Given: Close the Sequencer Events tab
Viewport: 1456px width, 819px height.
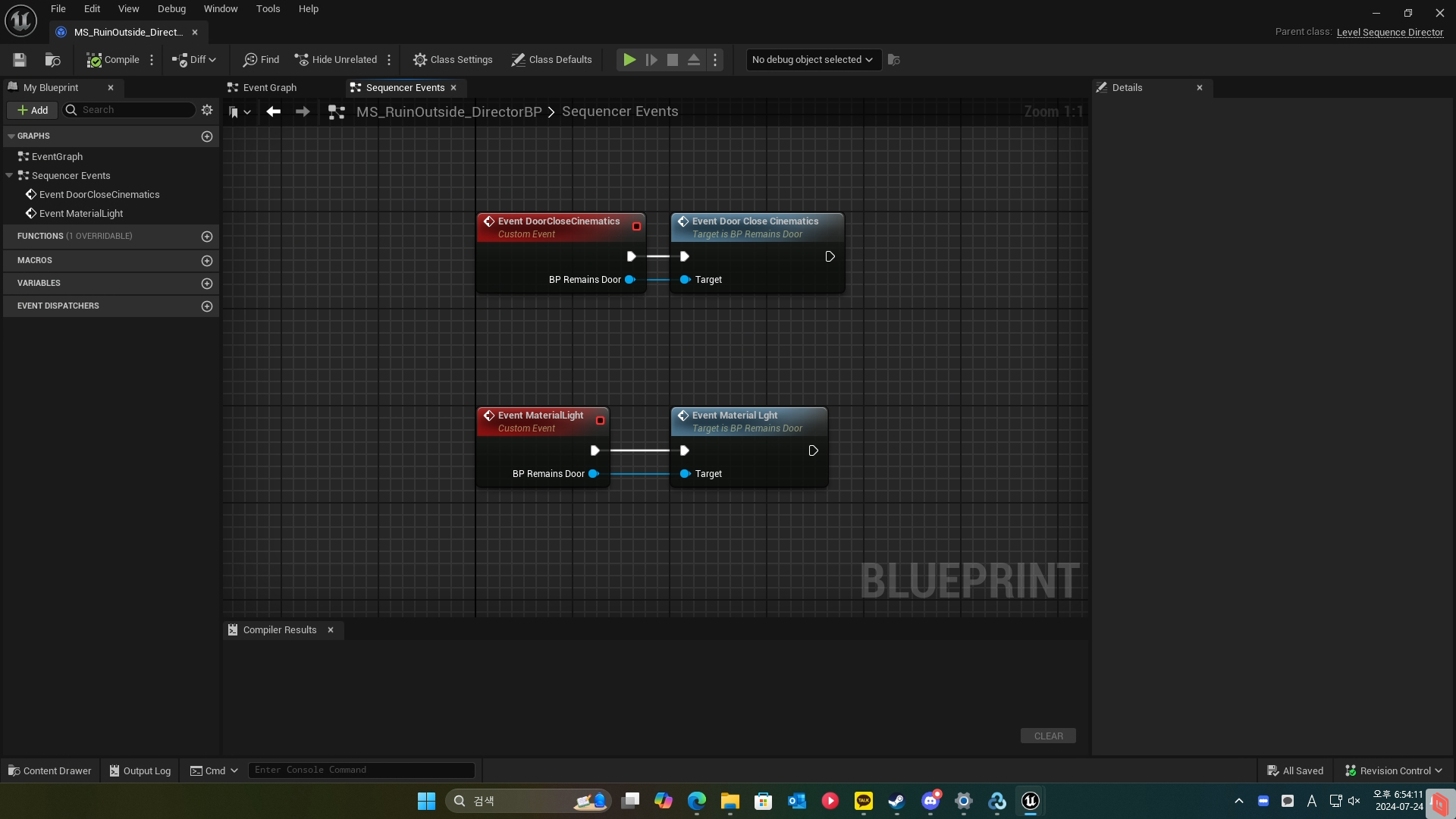Looking at the screenshot, I should coord(453,88).
